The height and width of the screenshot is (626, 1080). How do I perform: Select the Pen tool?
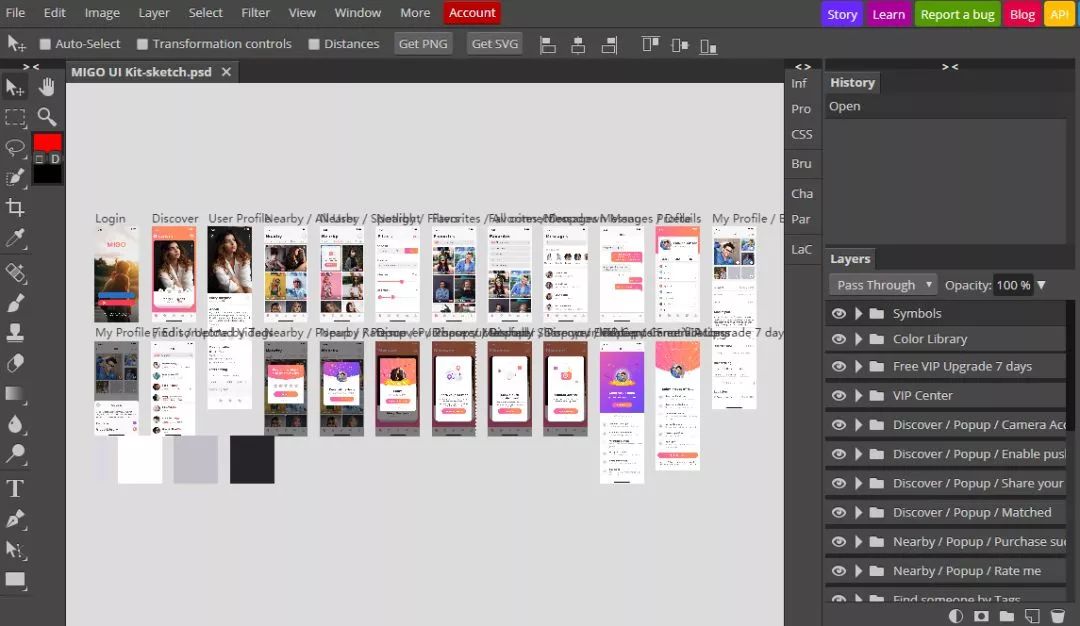(14, 519)
